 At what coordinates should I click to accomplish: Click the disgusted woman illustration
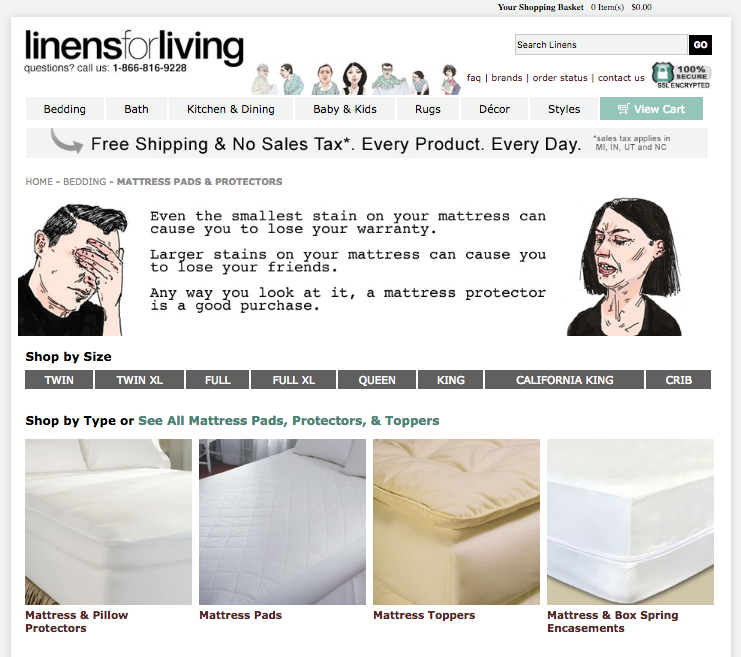625,267
